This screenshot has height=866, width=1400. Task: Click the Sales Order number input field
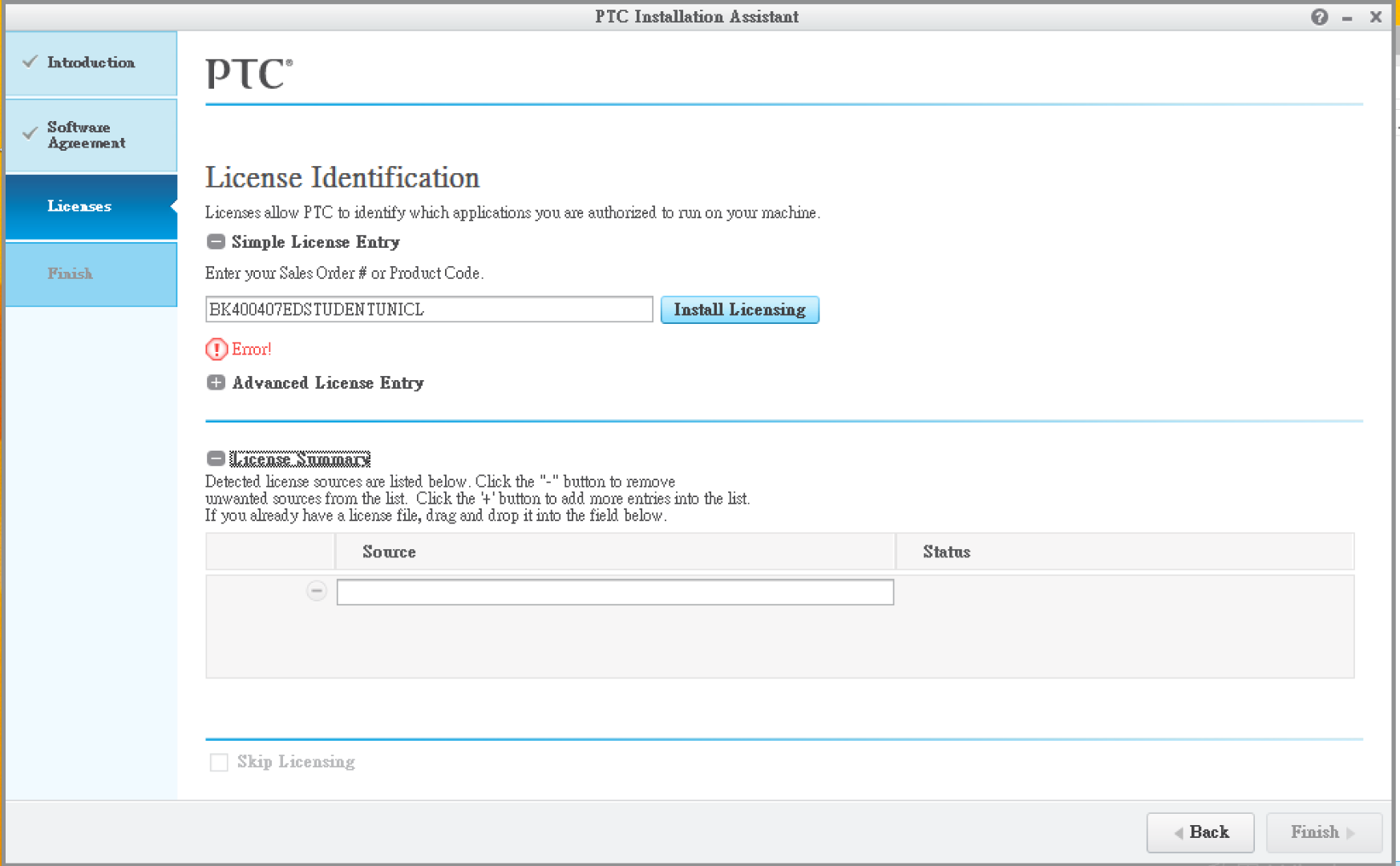coord(428,309)
